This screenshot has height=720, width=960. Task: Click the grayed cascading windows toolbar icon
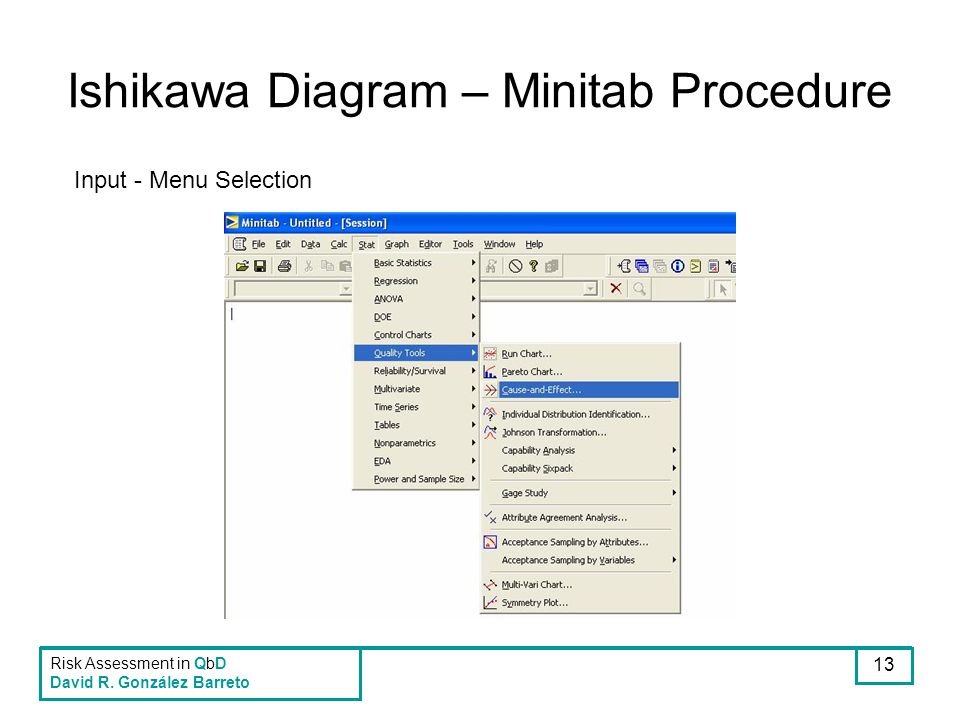(659, 266)
